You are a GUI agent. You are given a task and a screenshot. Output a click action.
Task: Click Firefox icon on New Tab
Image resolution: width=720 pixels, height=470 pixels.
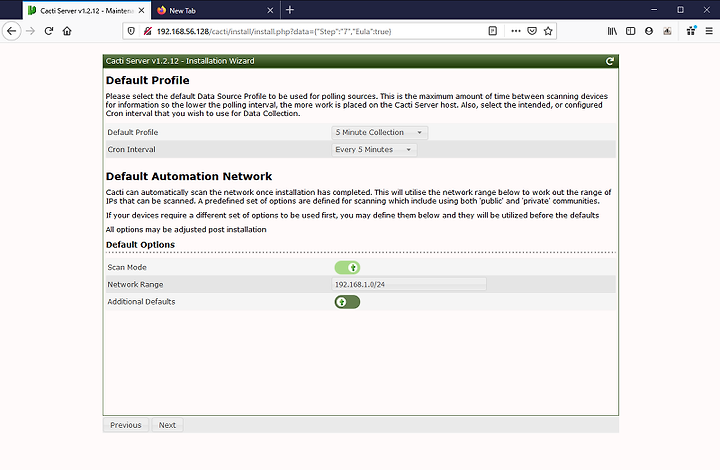click(161, 10)
